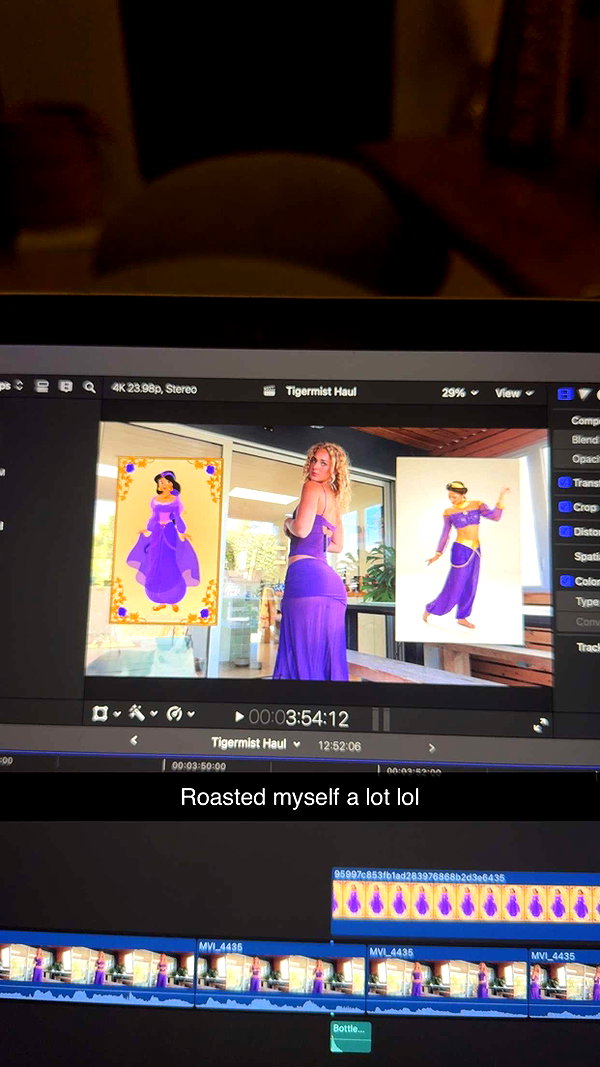
Task: Click the browser search magnifier icon
Action: tap(89, 387)
